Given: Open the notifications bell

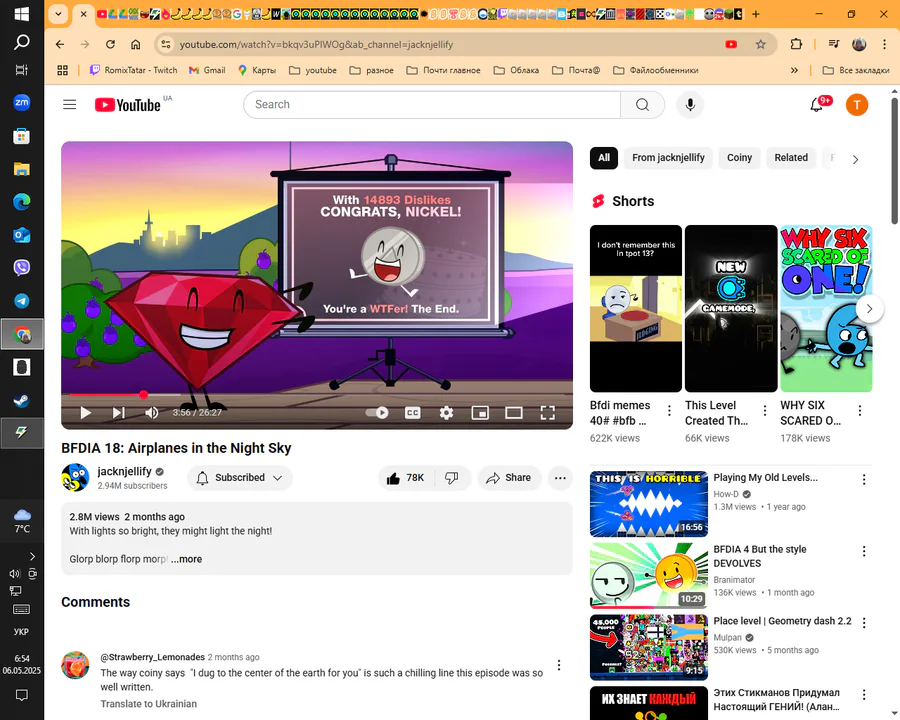Looking at the screenshot, I should pyautogui.click(x=816, y=104).
